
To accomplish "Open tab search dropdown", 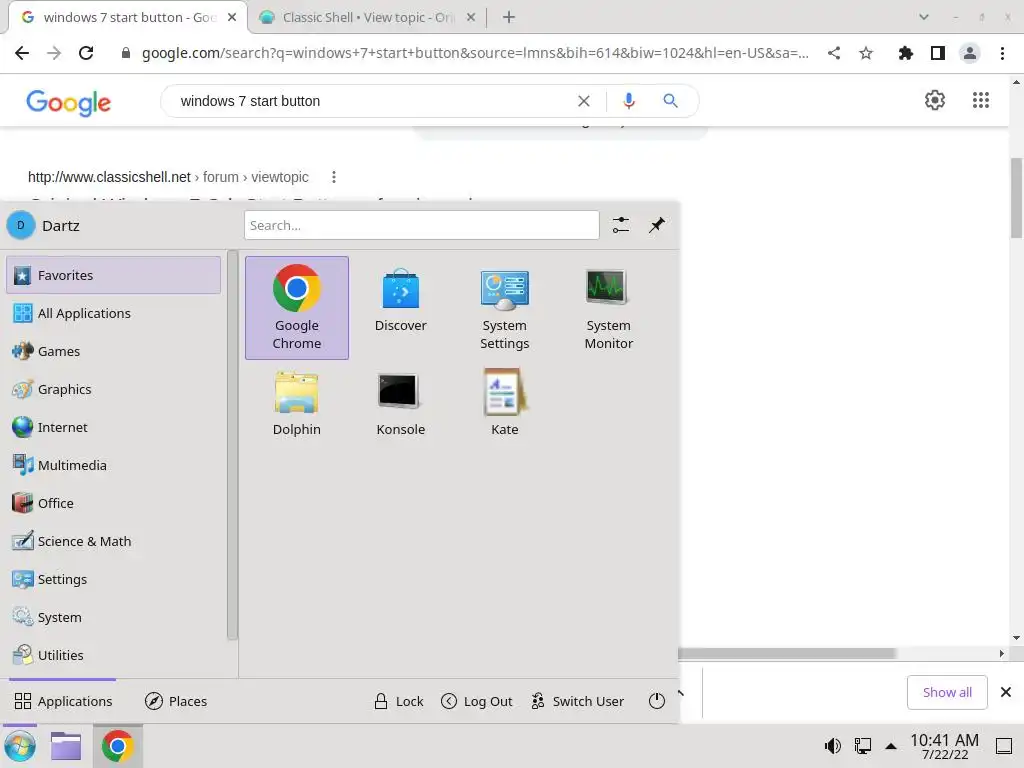I will click(x=923, y=18).
